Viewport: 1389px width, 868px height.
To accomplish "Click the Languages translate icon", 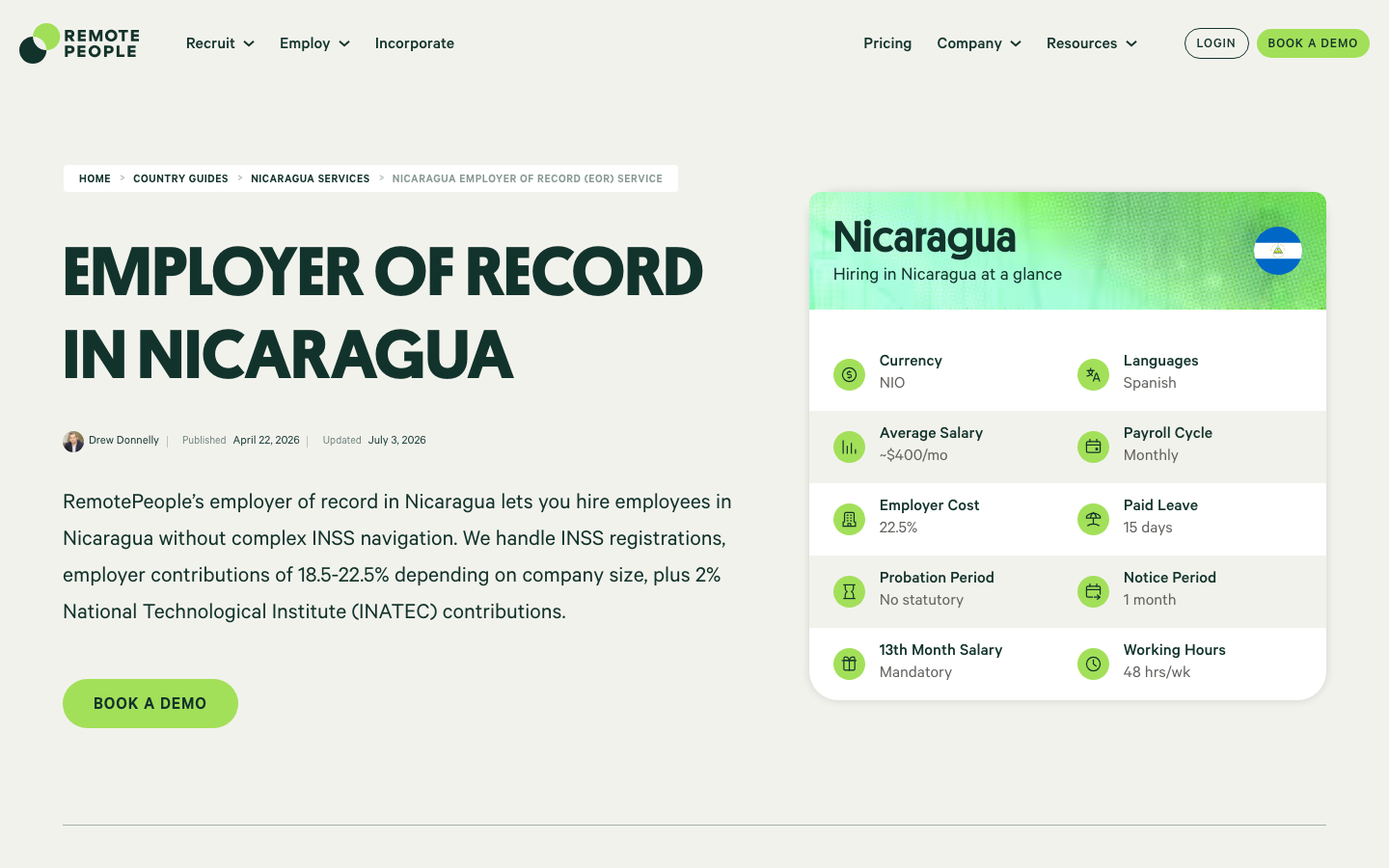I will (1093, 374).
